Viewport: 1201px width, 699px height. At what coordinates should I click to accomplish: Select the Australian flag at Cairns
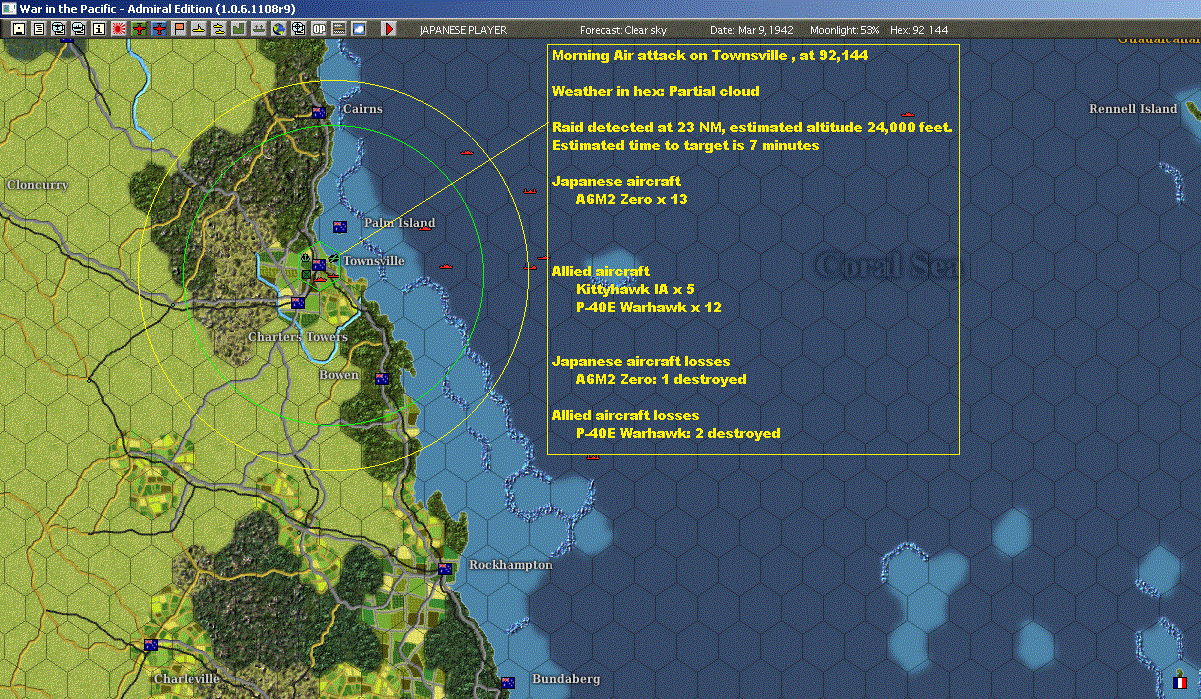[320, 112]
